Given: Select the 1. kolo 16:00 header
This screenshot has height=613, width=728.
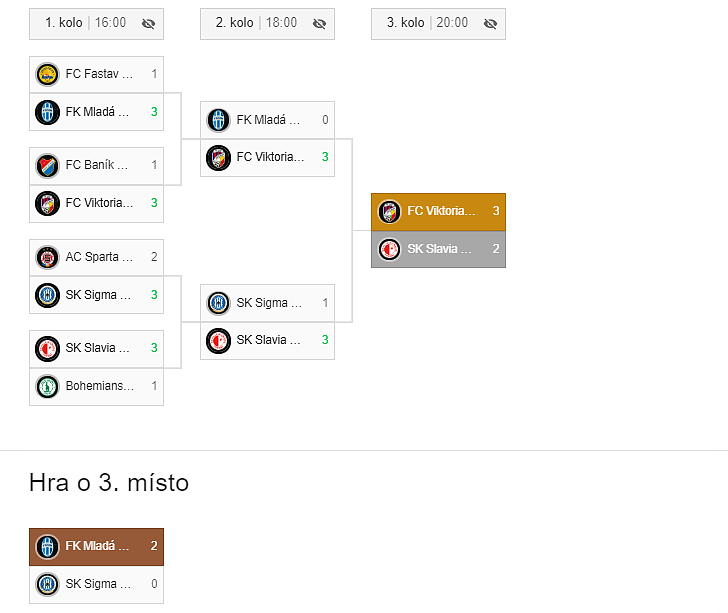Looking at the screenshot, I should (x=85, y=23).
